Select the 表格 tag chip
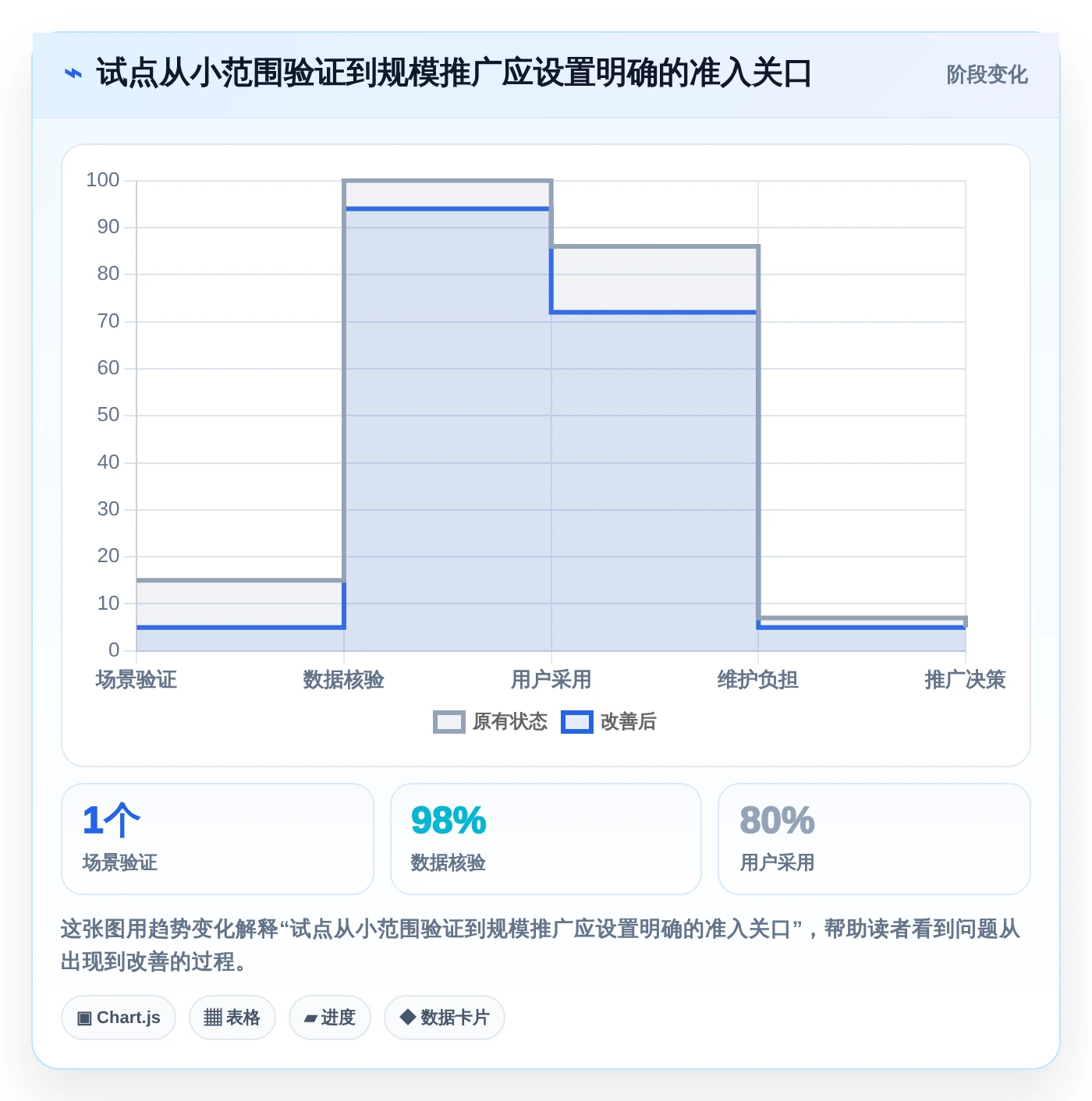1092x1101 pixels. click(232, 1018)
